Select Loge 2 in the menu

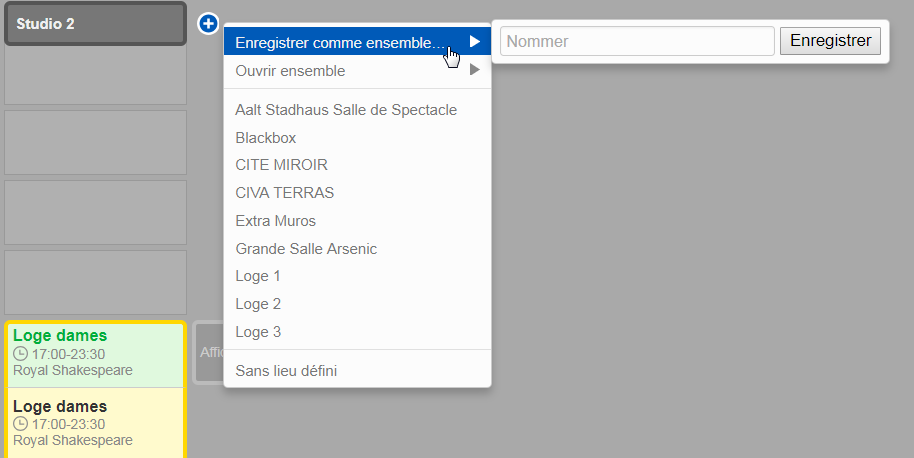coord(258,303)
